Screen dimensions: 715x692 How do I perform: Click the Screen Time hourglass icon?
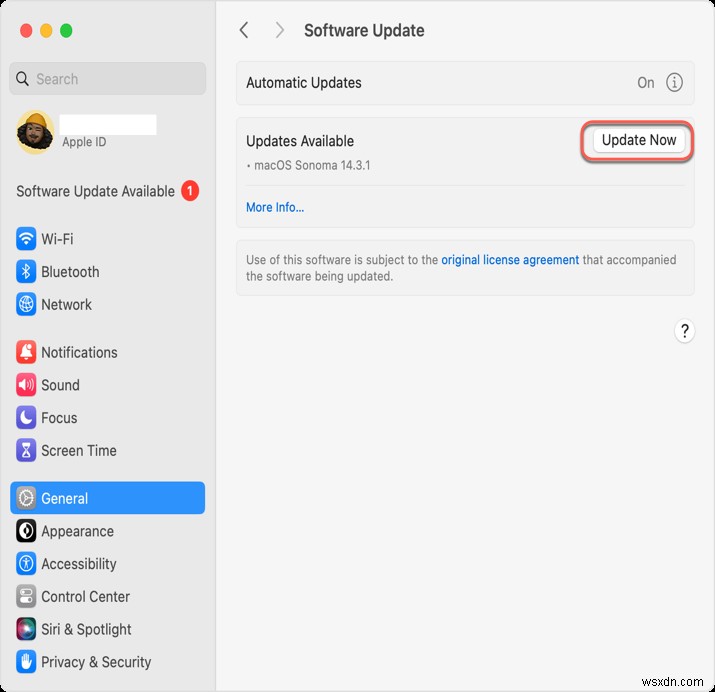pos(26,450)
